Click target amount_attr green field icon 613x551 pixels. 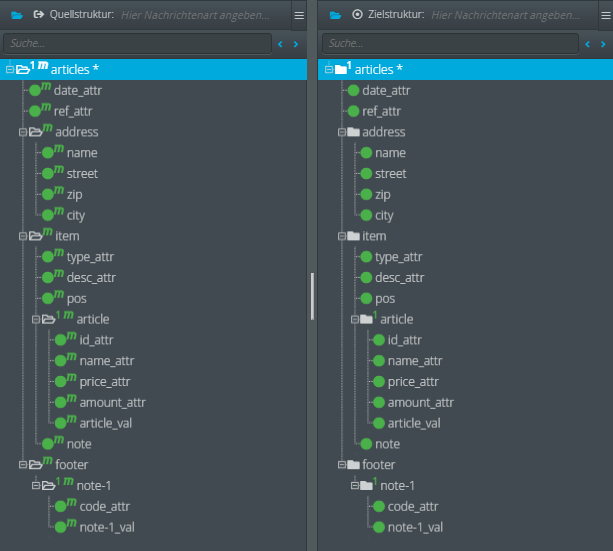[x=379, y=402]
